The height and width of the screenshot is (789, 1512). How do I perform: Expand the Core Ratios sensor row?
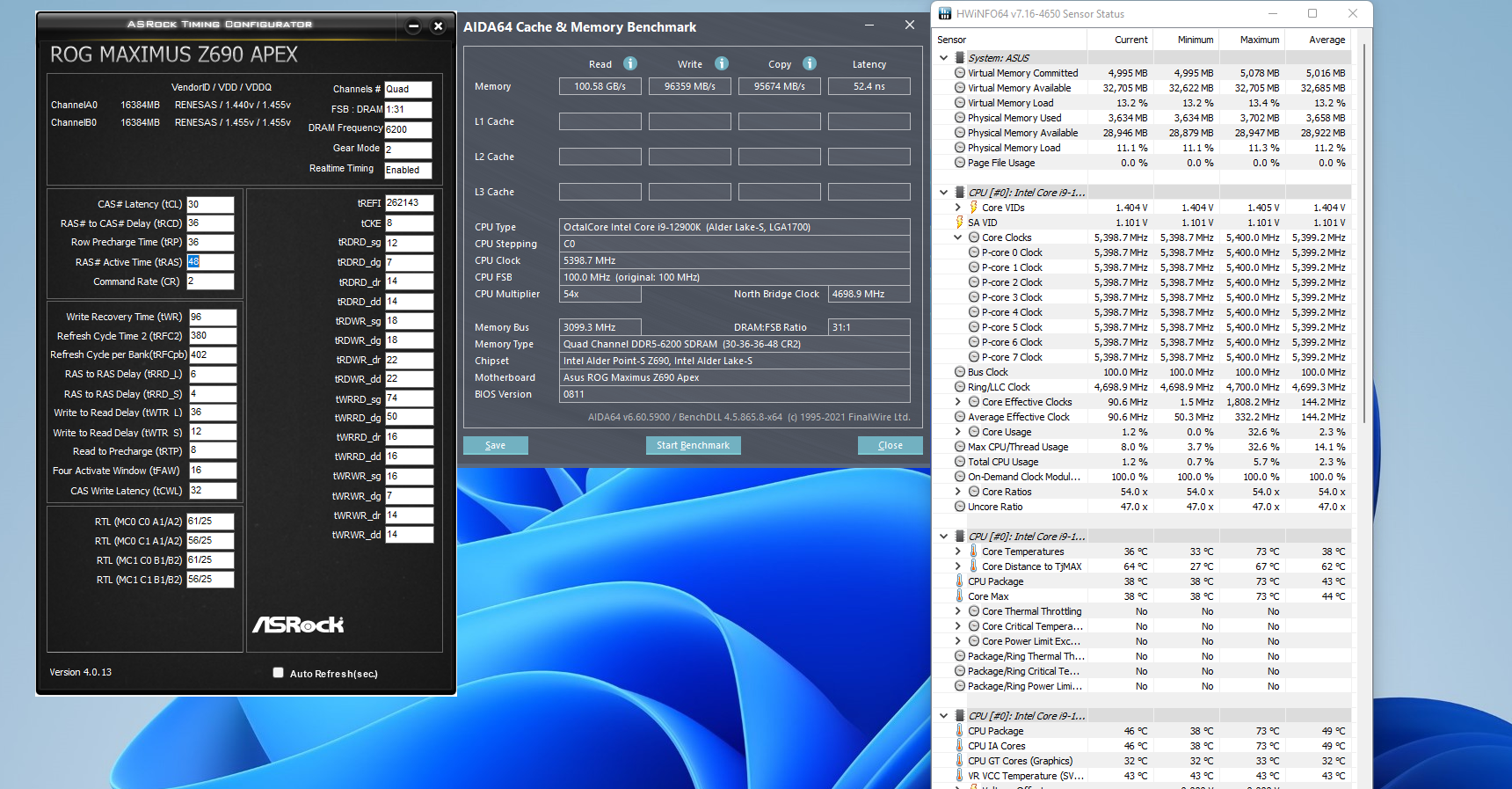(x=958, y=492)
